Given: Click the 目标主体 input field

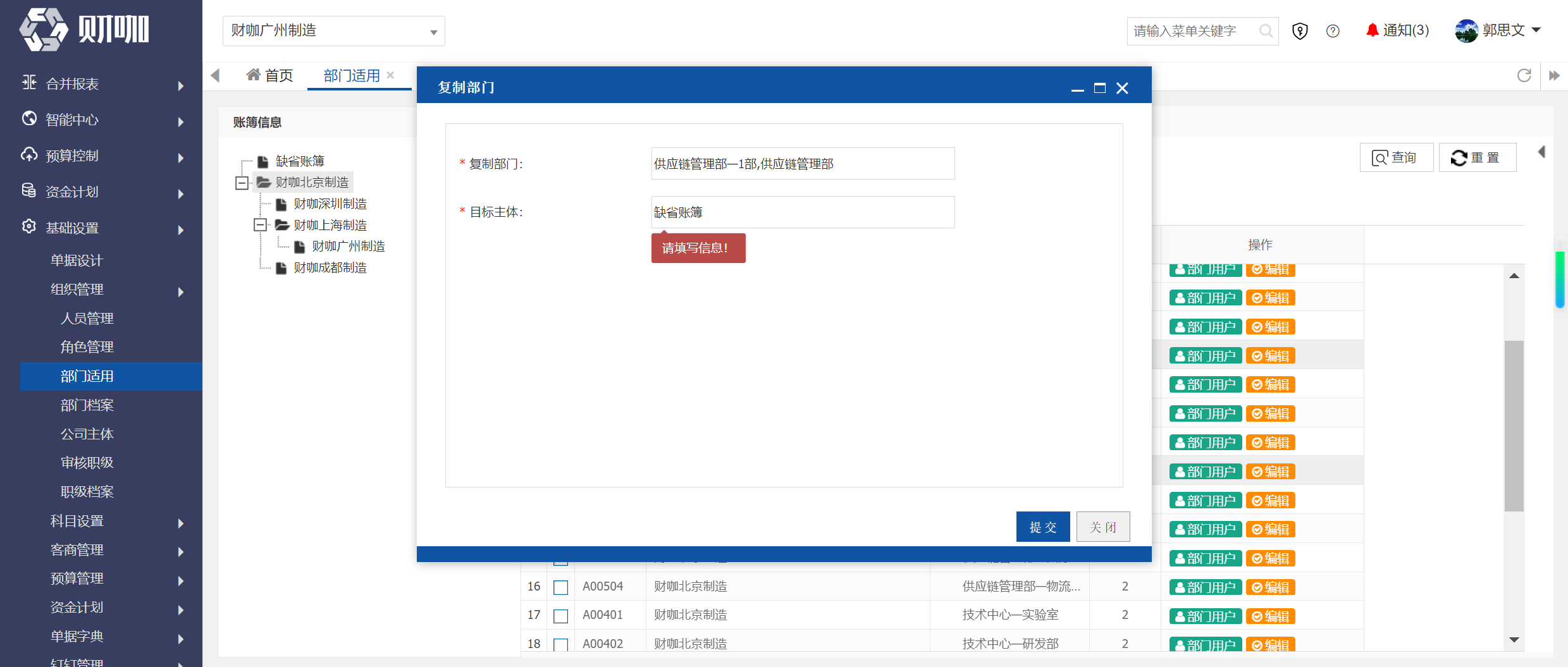Looking at the screenshot, I should point(803,212).
